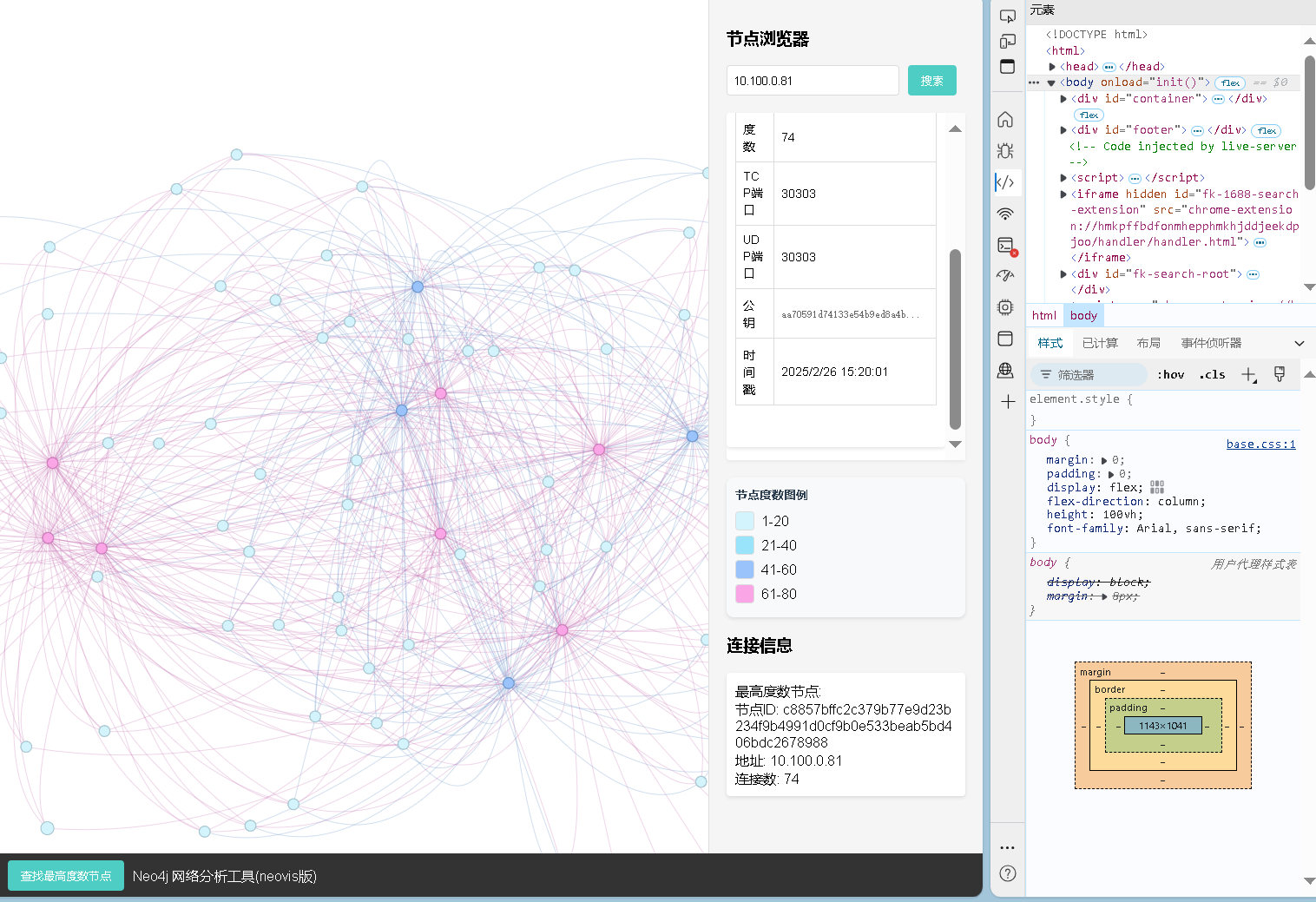Open flexbox editor icon beside display flex
The height and width of the screenshot is (902, 1316).
pyautogui.click(x=1156, y=487)
